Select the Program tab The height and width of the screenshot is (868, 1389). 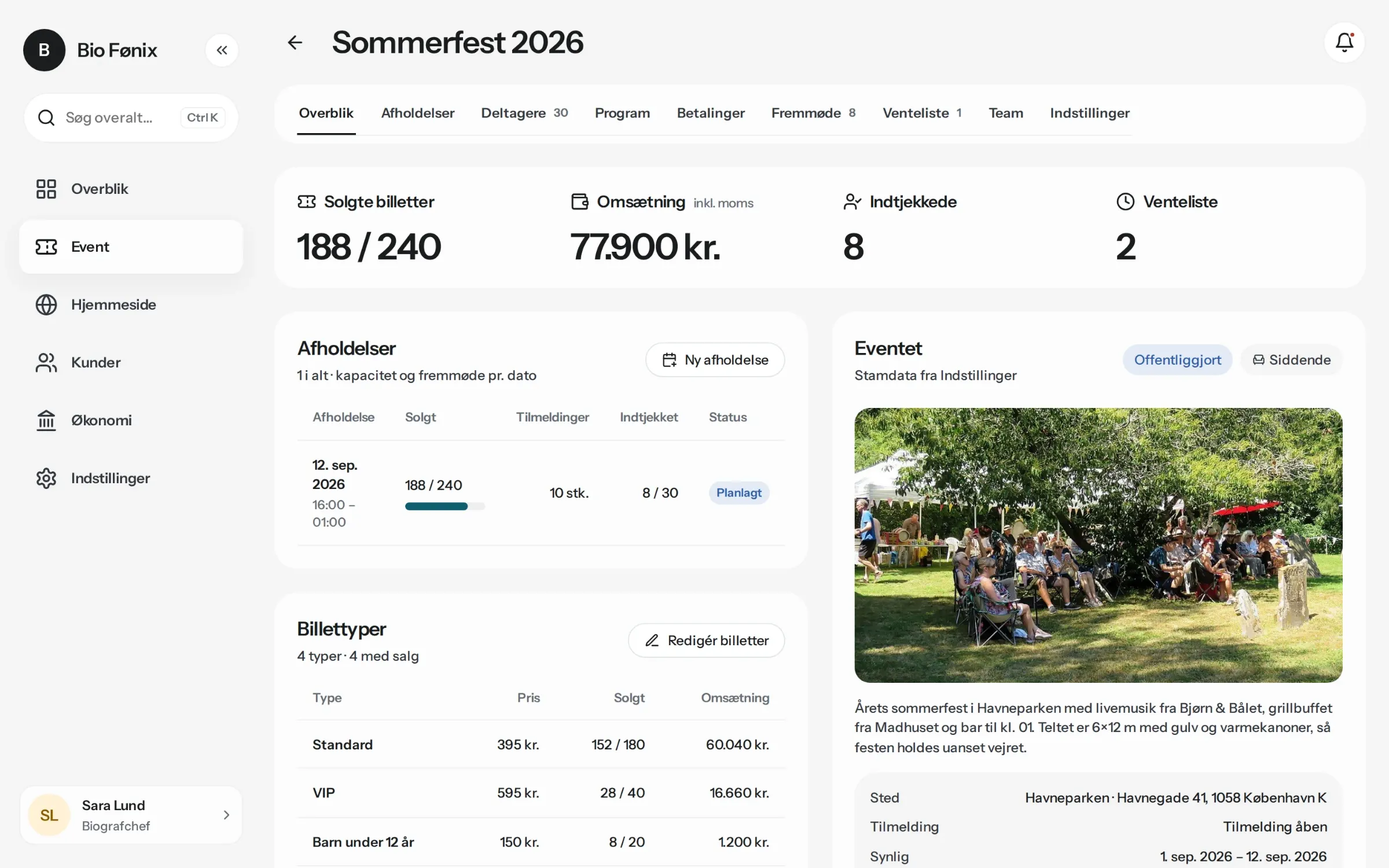(622, 113)
